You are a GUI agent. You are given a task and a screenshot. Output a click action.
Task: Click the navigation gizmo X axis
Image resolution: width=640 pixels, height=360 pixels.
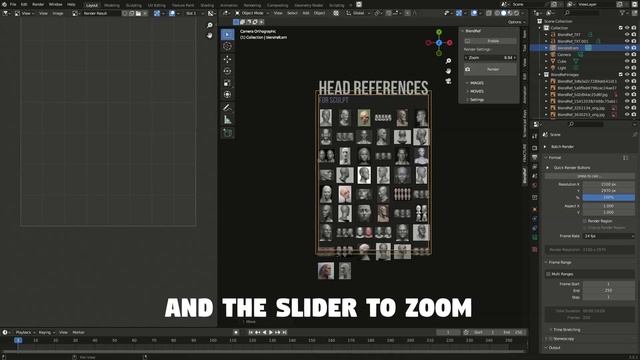tap(449, 42)
